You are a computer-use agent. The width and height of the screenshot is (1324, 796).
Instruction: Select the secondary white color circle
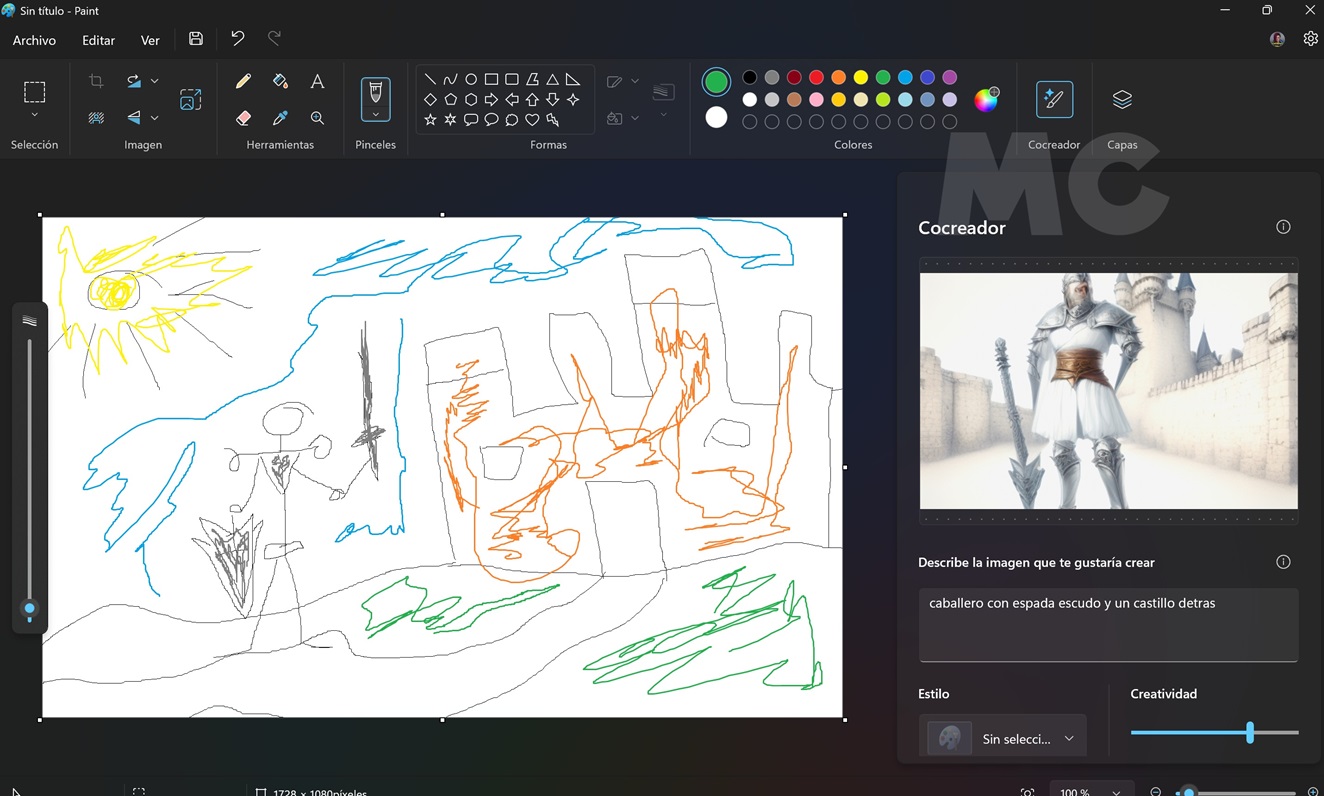point(716,117)
